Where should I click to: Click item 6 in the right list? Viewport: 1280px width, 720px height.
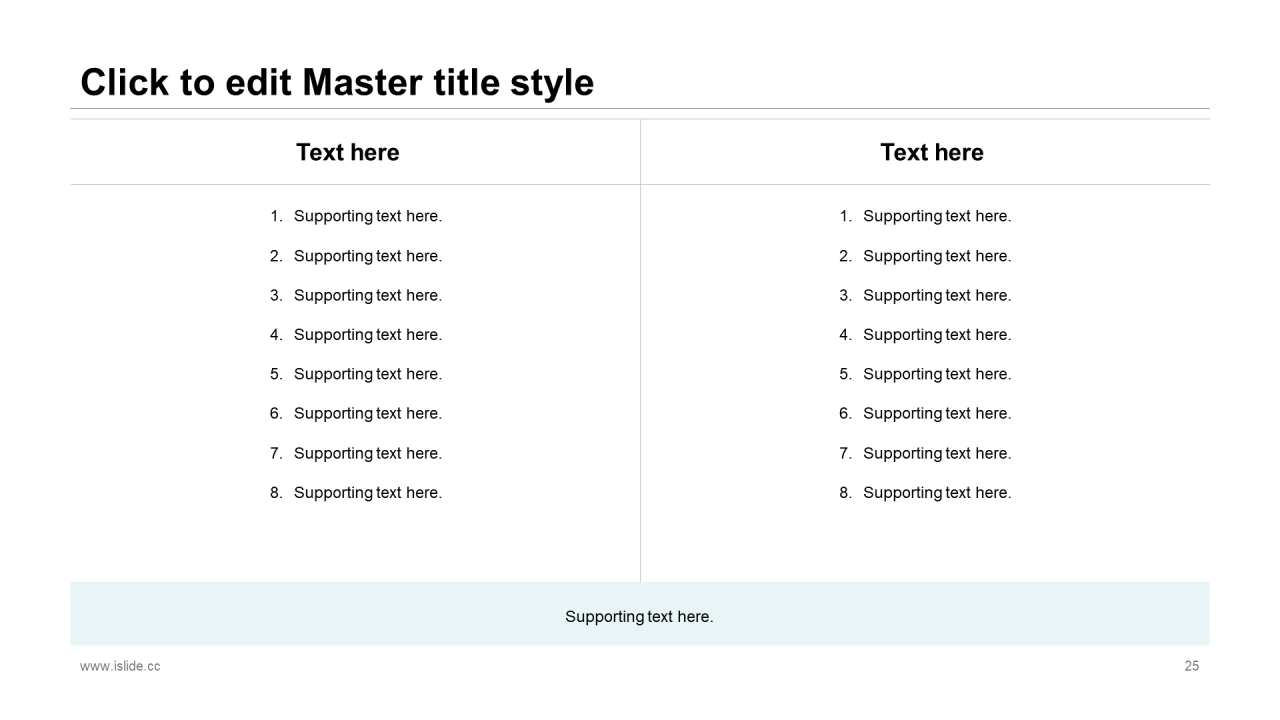[x=936, y=413]
